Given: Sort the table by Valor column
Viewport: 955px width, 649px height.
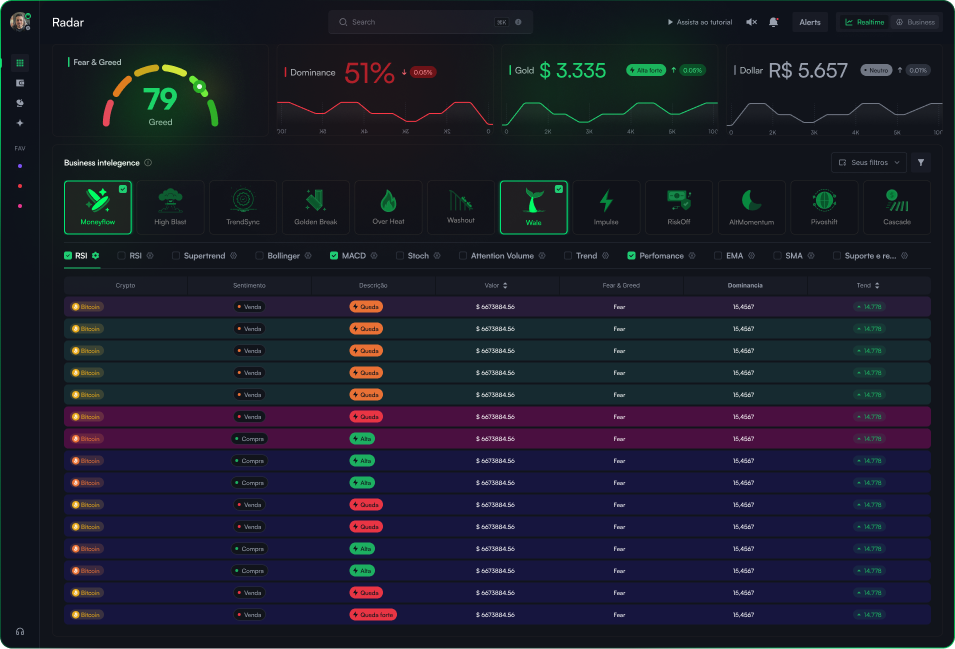Looking at the screenshot, I should tap(494, 285).
